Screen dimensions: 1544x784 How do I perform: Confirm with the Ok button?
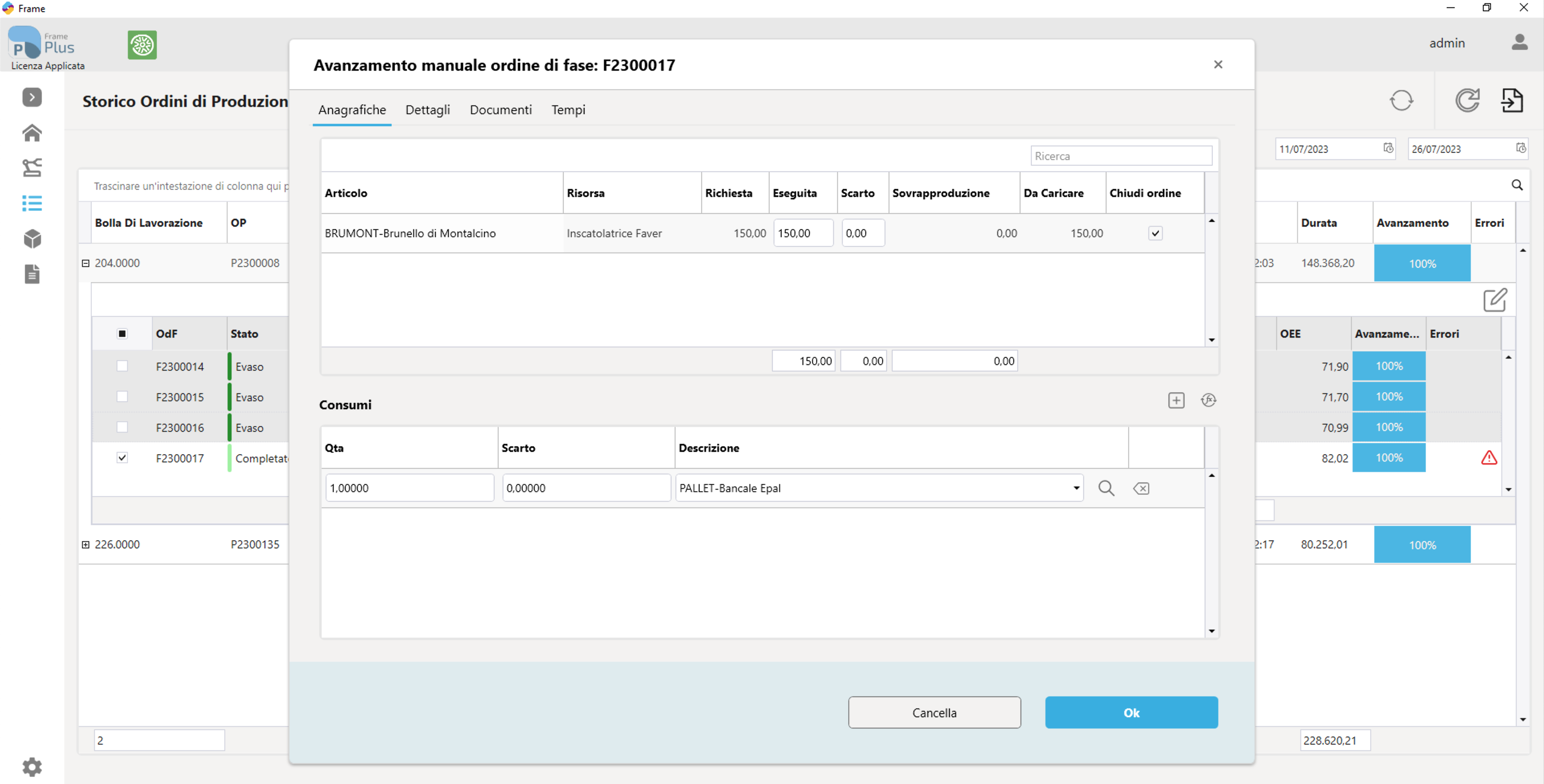(1131, 712)
